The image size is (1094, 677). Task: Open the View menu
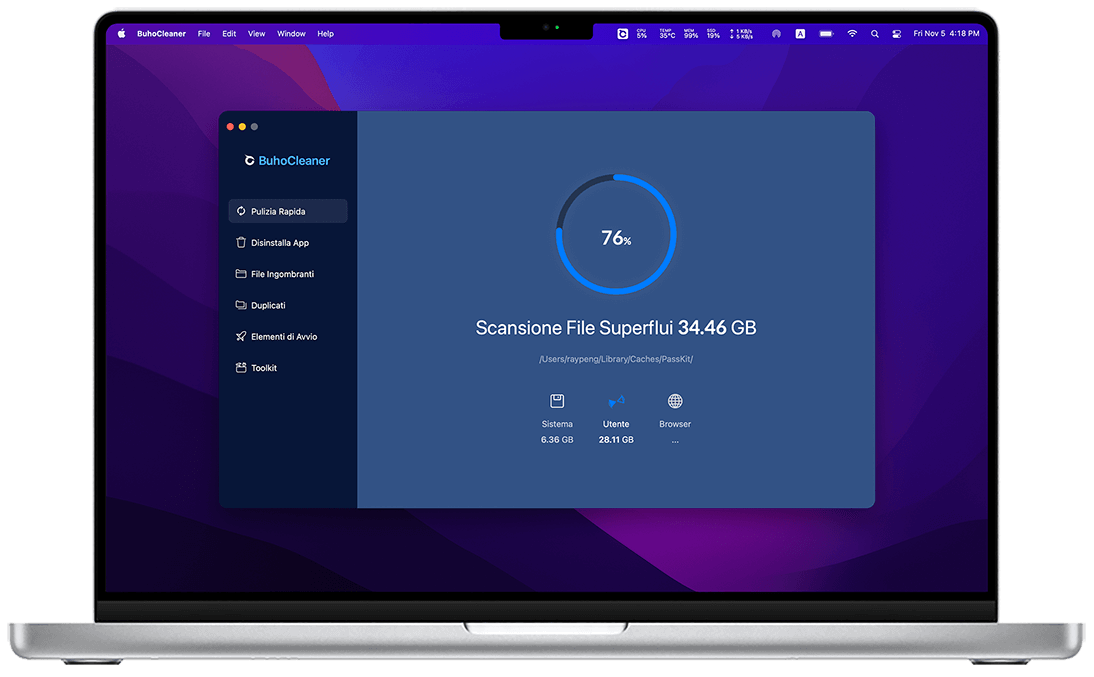pyautogui.click(x=256, y=34)
